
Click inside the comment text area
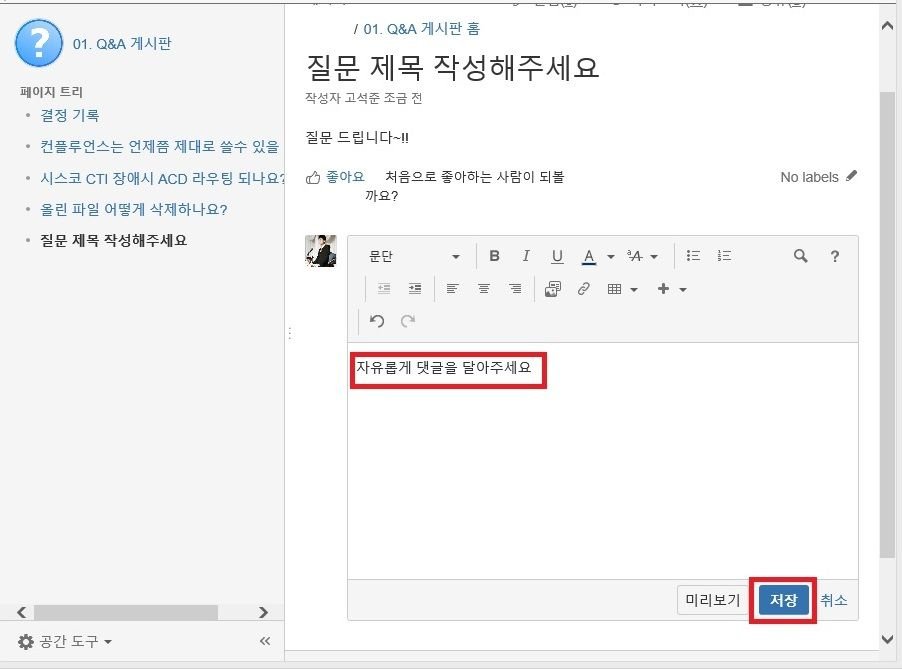pos(602,460)
